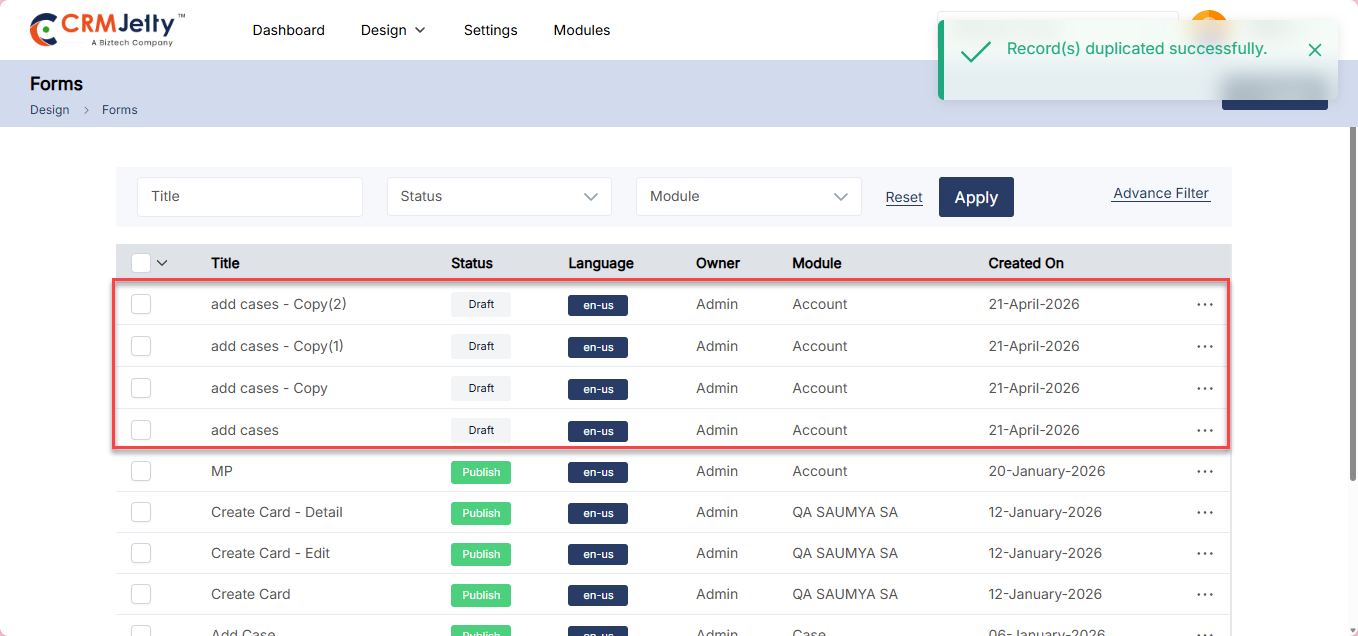1358x636 pixels.
Task: Open actions menu for Create Card - Detail
Action: [1204, 512]
